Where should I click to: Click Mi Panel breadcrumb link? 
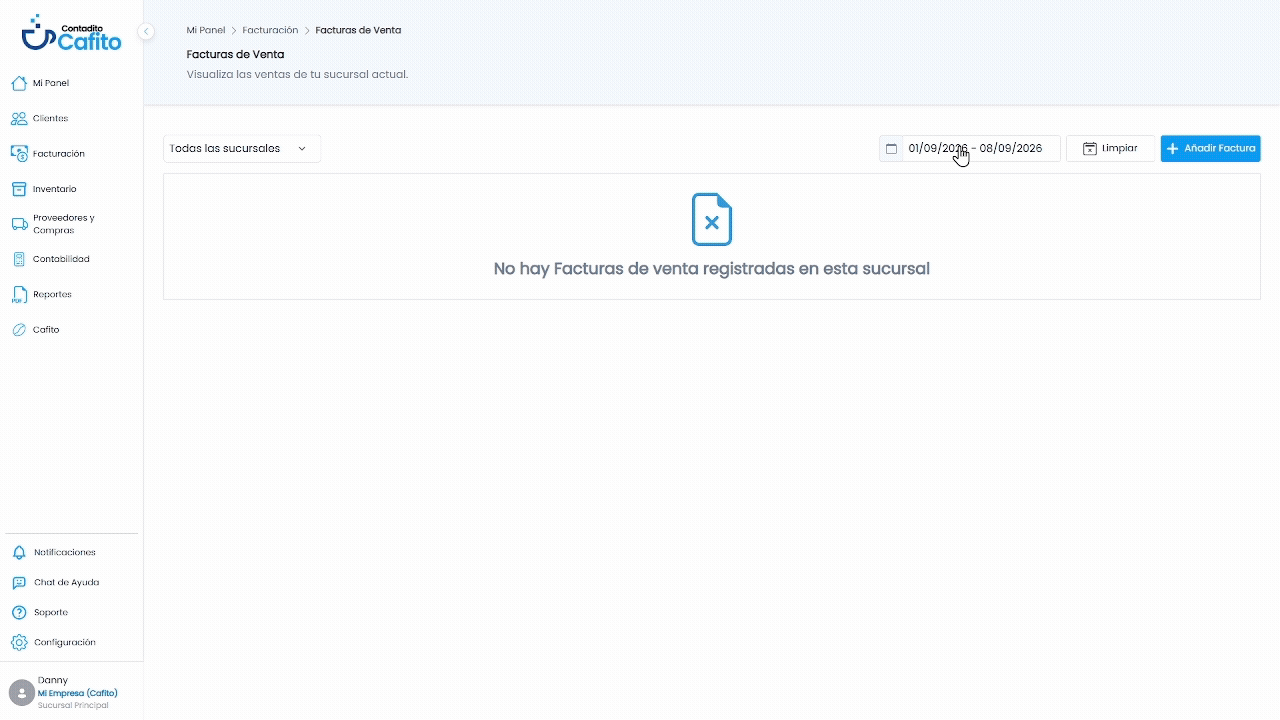(206, 31)
